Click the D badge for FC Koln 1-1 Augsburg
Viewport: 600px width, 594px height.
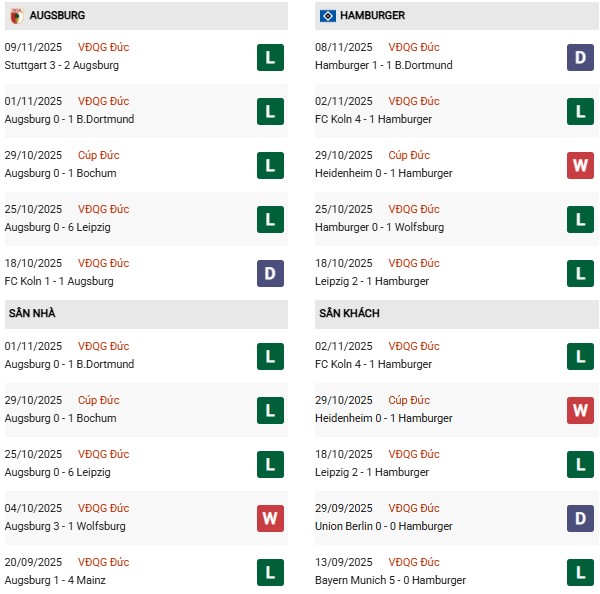269,273
